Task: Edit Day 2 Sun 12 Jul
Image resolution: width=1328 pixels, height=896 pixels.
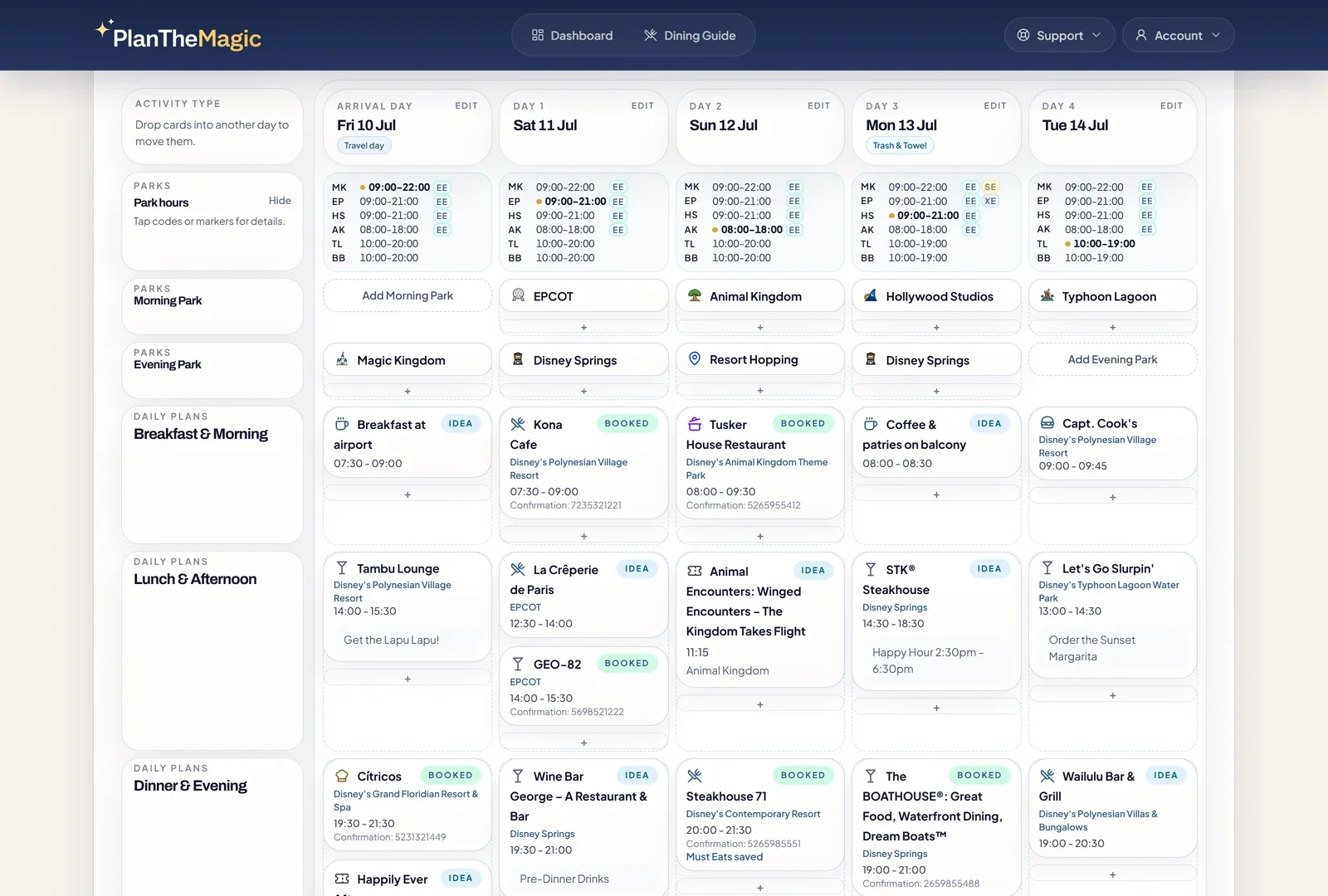Action: click(x=818, y=106)
